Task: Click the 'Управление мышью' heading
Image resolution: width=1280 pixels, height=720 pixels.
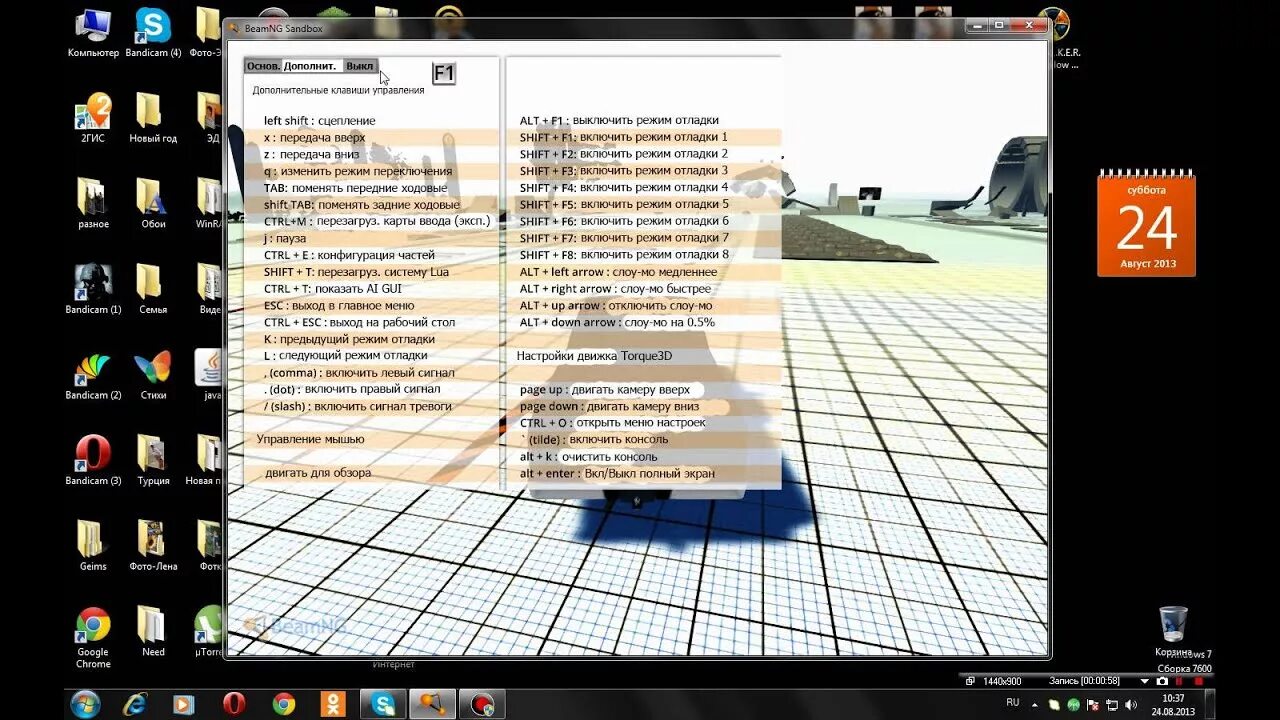Action: 310,439
